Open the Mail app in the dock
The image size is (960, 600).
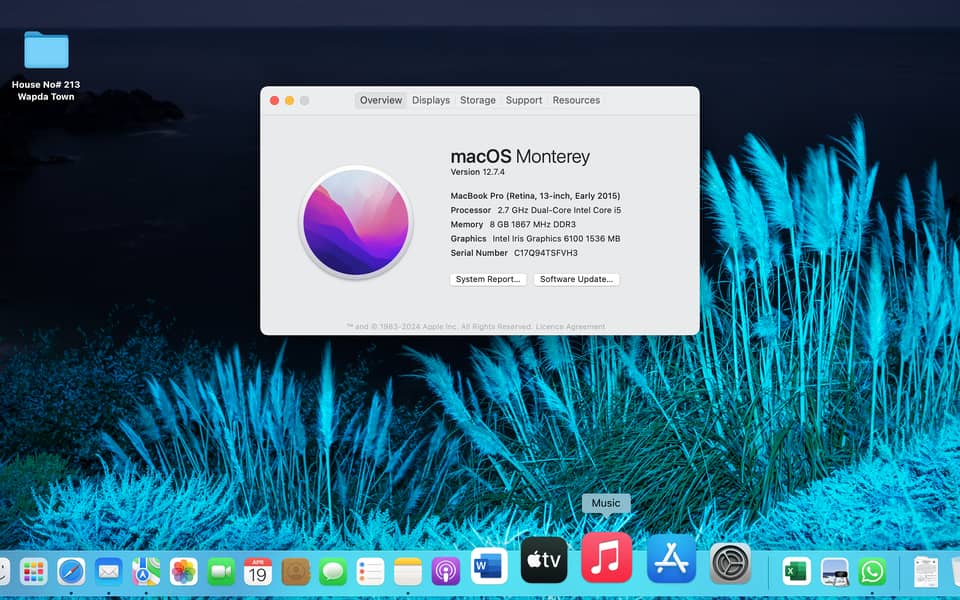point(108,572)
